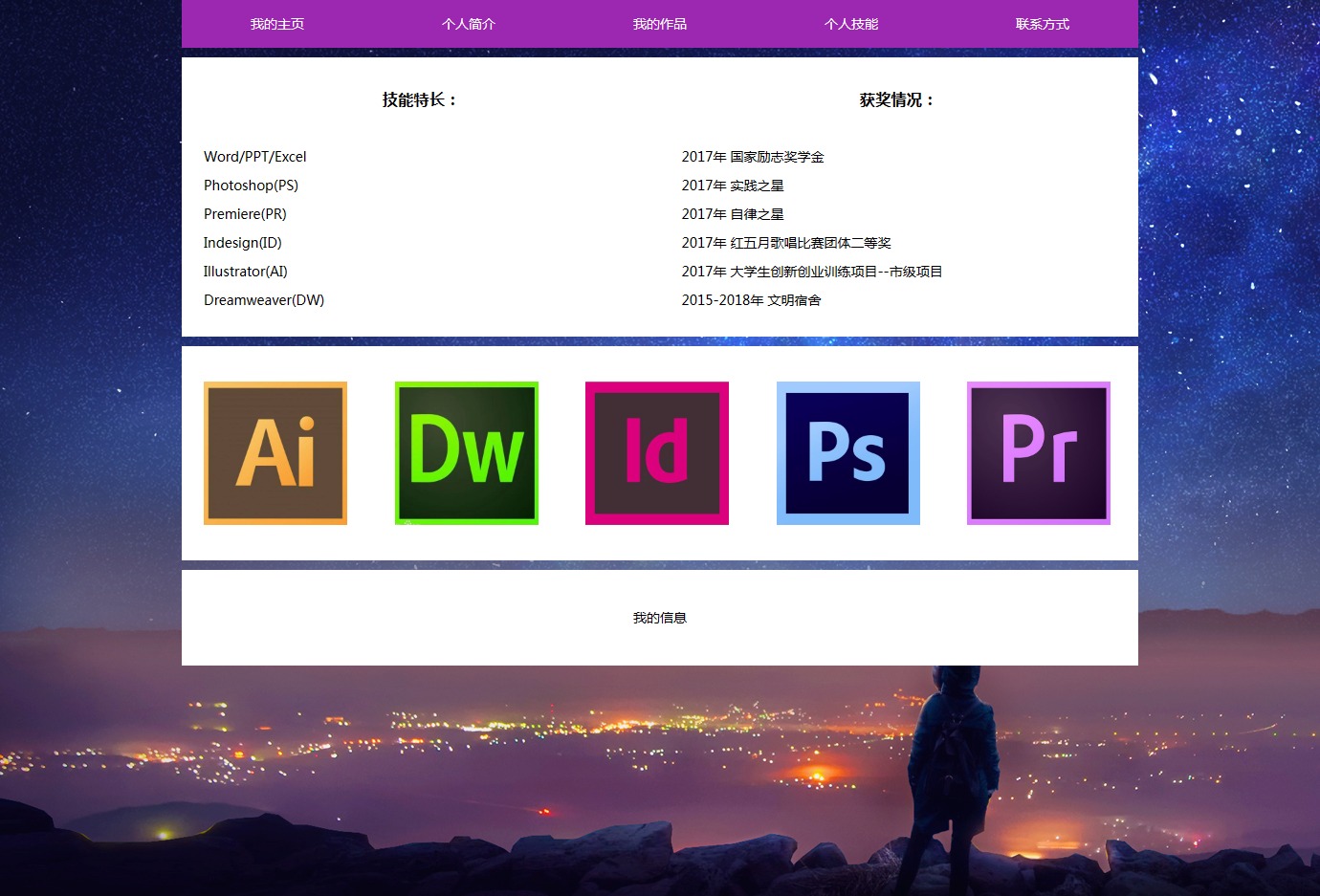Navigate to 联系方式 in navbar

point(1043,24)
